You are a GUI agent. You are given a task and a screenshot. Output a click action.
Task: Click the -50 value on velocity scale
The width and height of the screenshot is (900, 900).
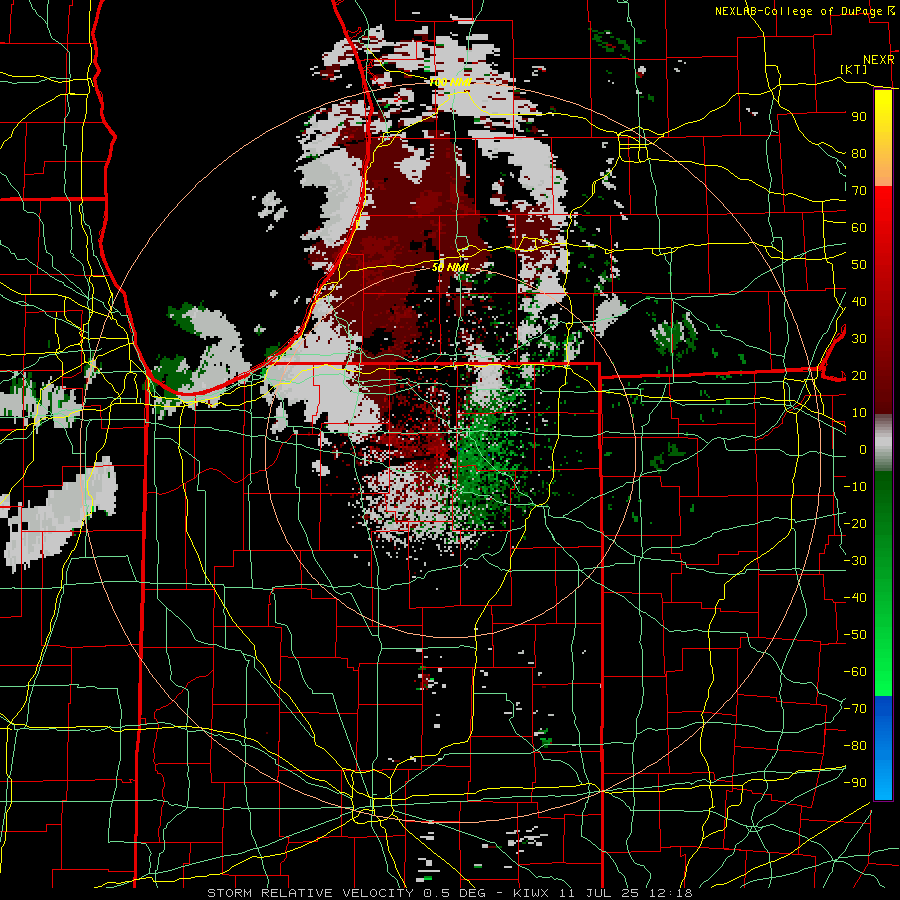(855, 635)
